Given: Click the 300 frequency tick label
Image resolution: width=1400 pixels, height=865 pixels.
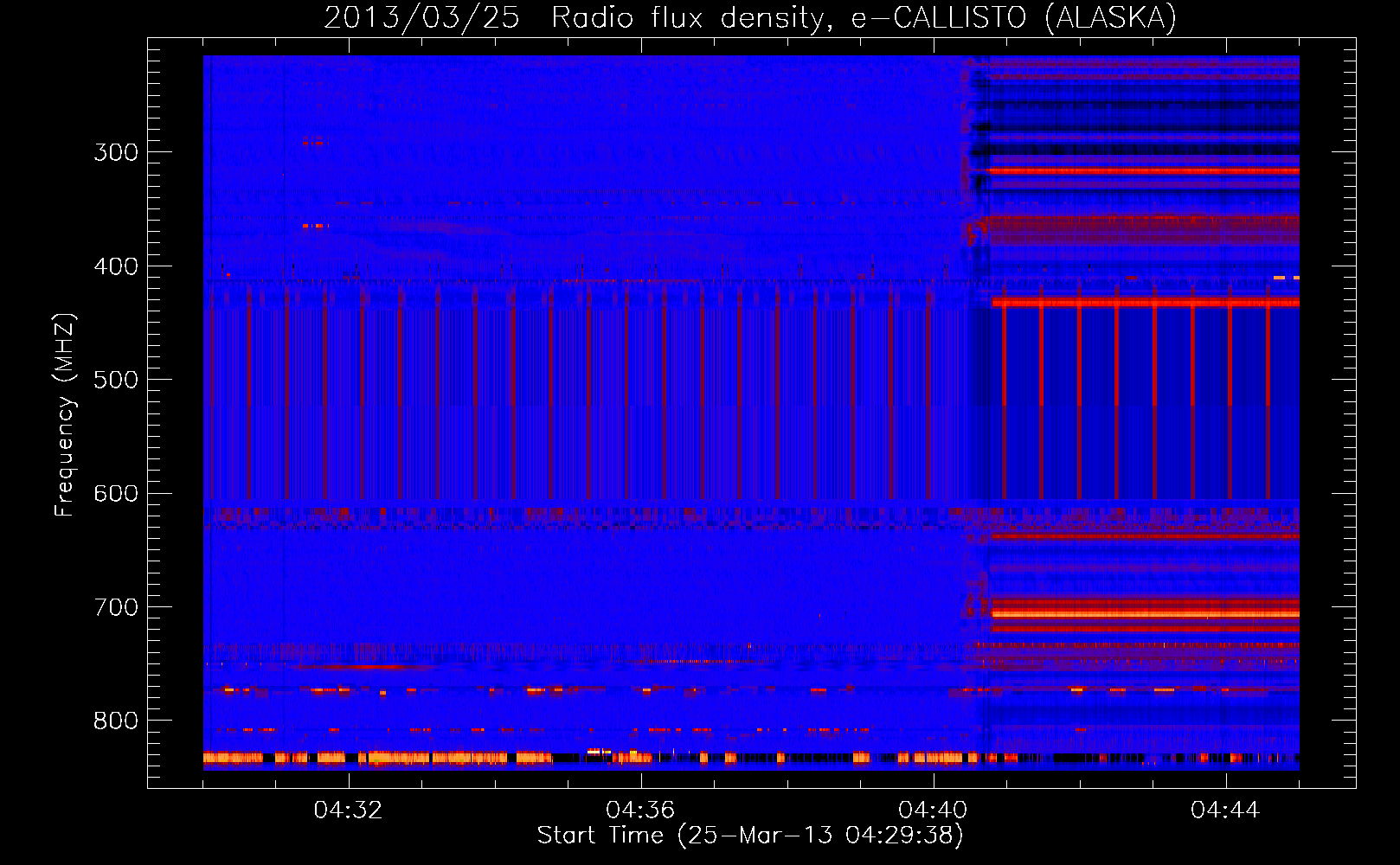Looking at the screenshot, I should [x=116, y=152].
